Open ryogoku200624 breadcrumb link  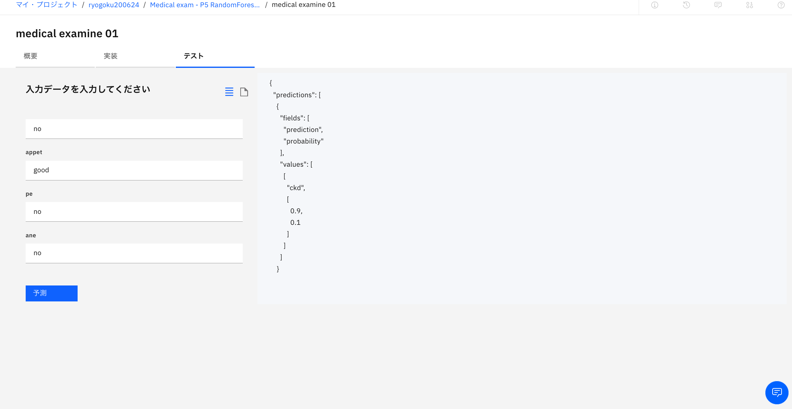pos(114,5)
